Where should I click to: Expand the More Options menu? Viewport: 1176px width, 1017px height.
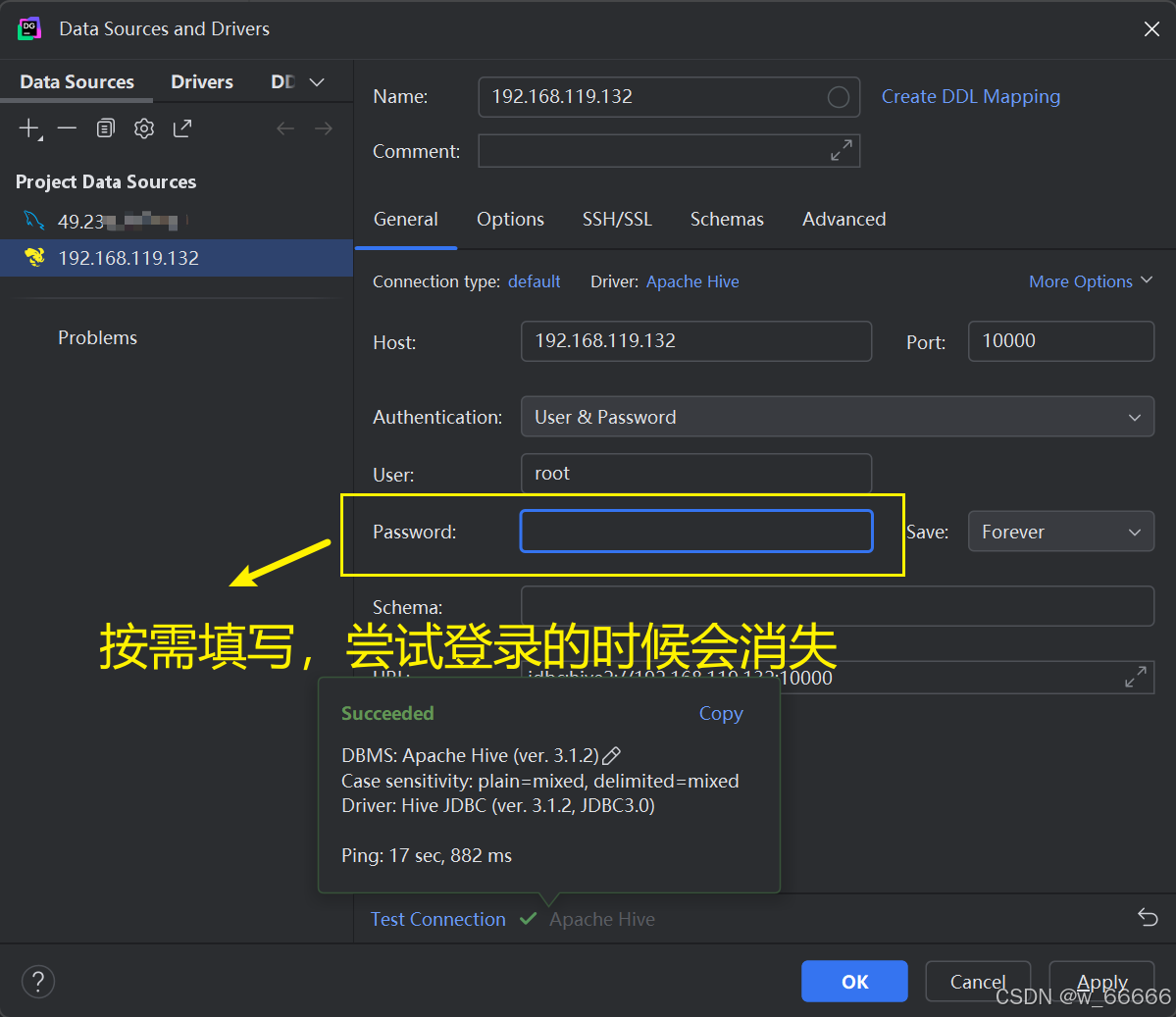[1091, 281]
